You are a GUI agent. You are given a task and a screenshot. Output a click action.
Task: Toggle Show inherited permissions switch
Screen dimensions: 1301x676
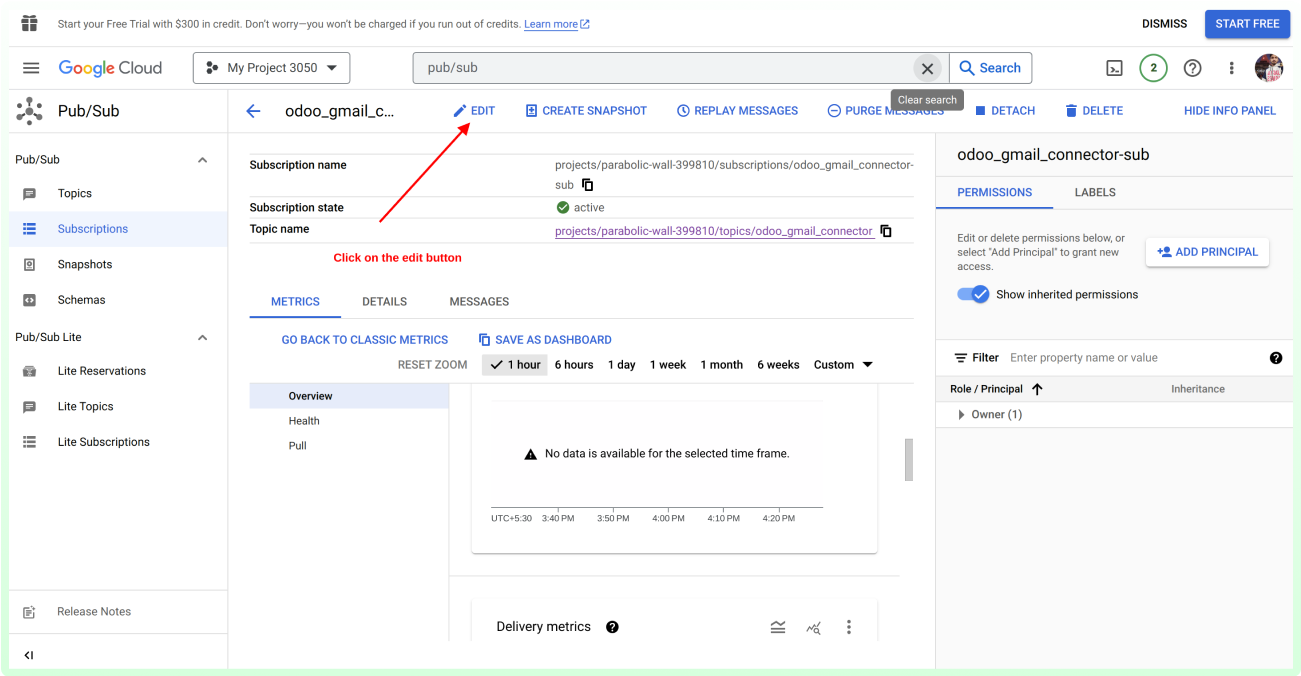point(973,294)
